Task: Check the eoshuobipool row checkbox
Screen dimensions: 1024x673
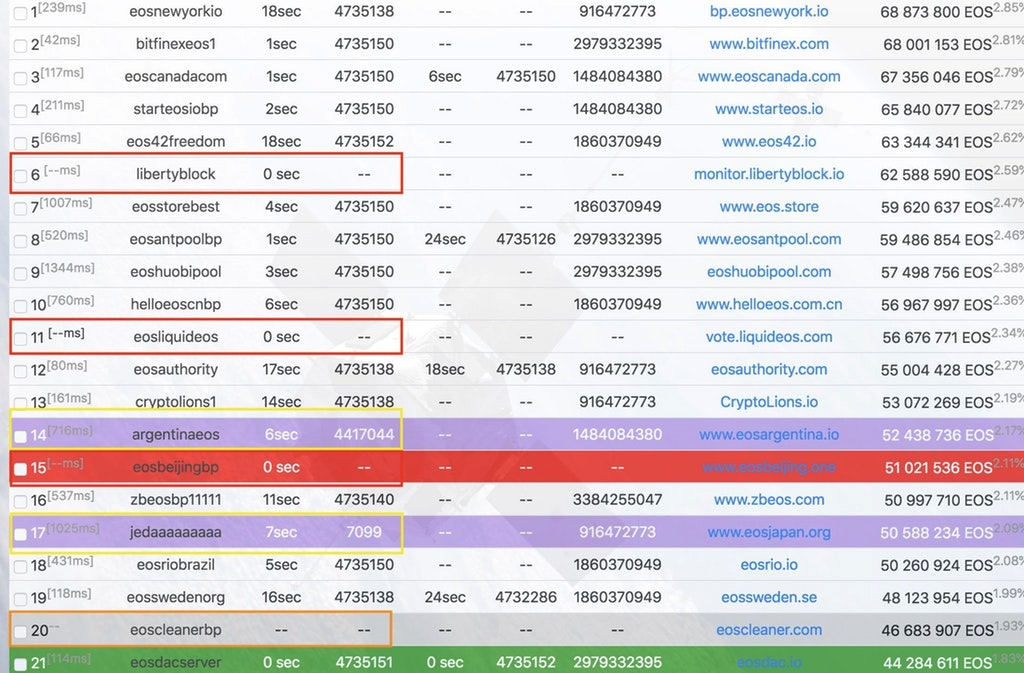Action: (x=20, y=274)
